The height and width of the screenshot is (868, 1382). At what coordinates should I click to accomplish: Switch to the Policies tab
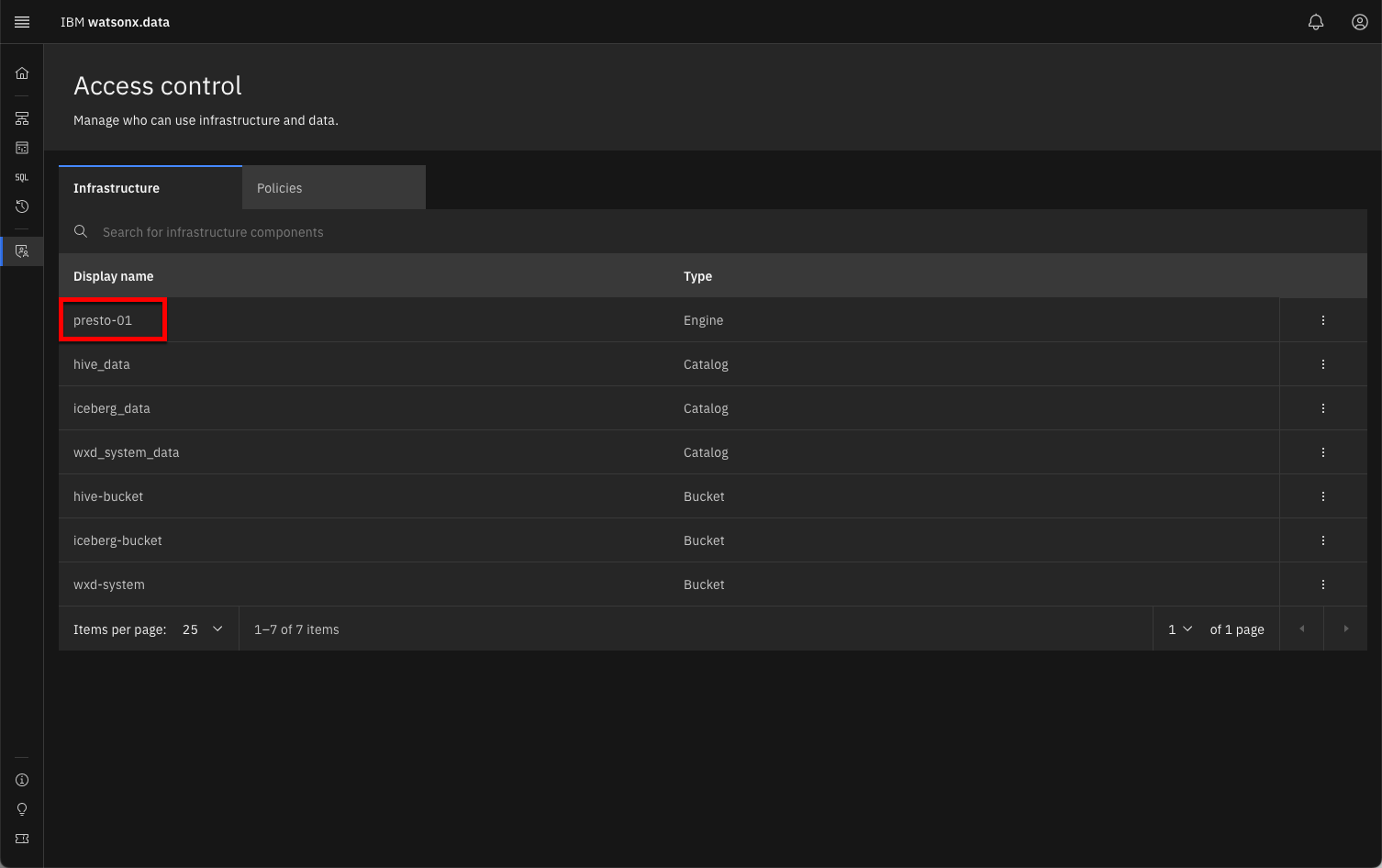tap(334, 188)
